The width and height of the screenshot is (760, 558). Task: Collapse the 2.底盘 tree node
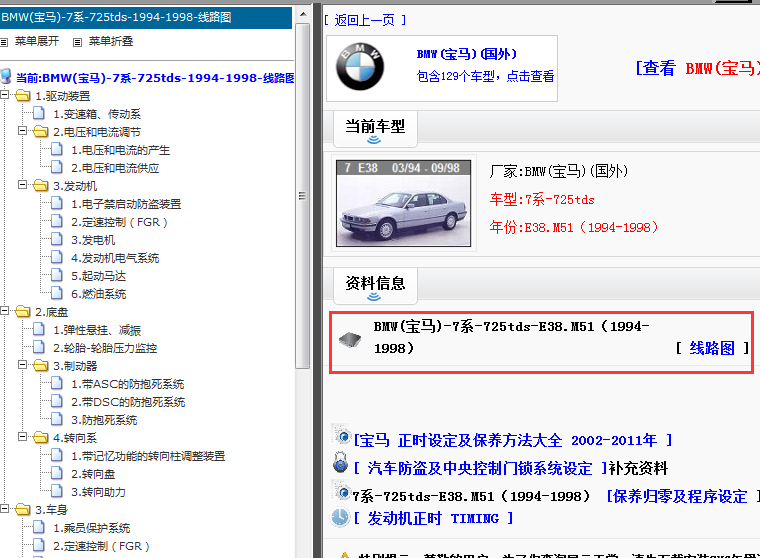4,311
